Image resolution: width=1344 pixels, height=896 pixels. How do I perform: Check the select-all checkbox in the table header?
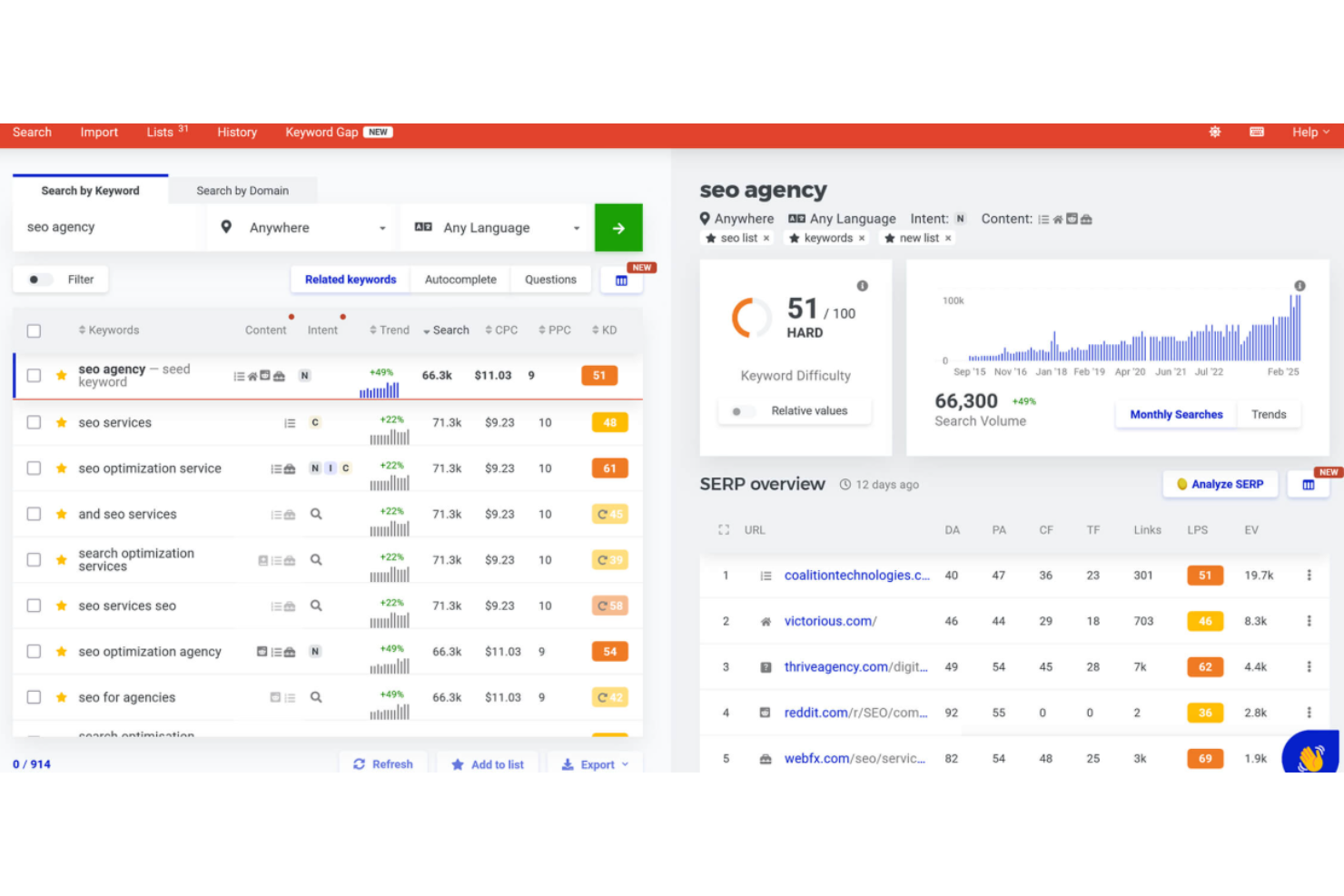point(34,330)
